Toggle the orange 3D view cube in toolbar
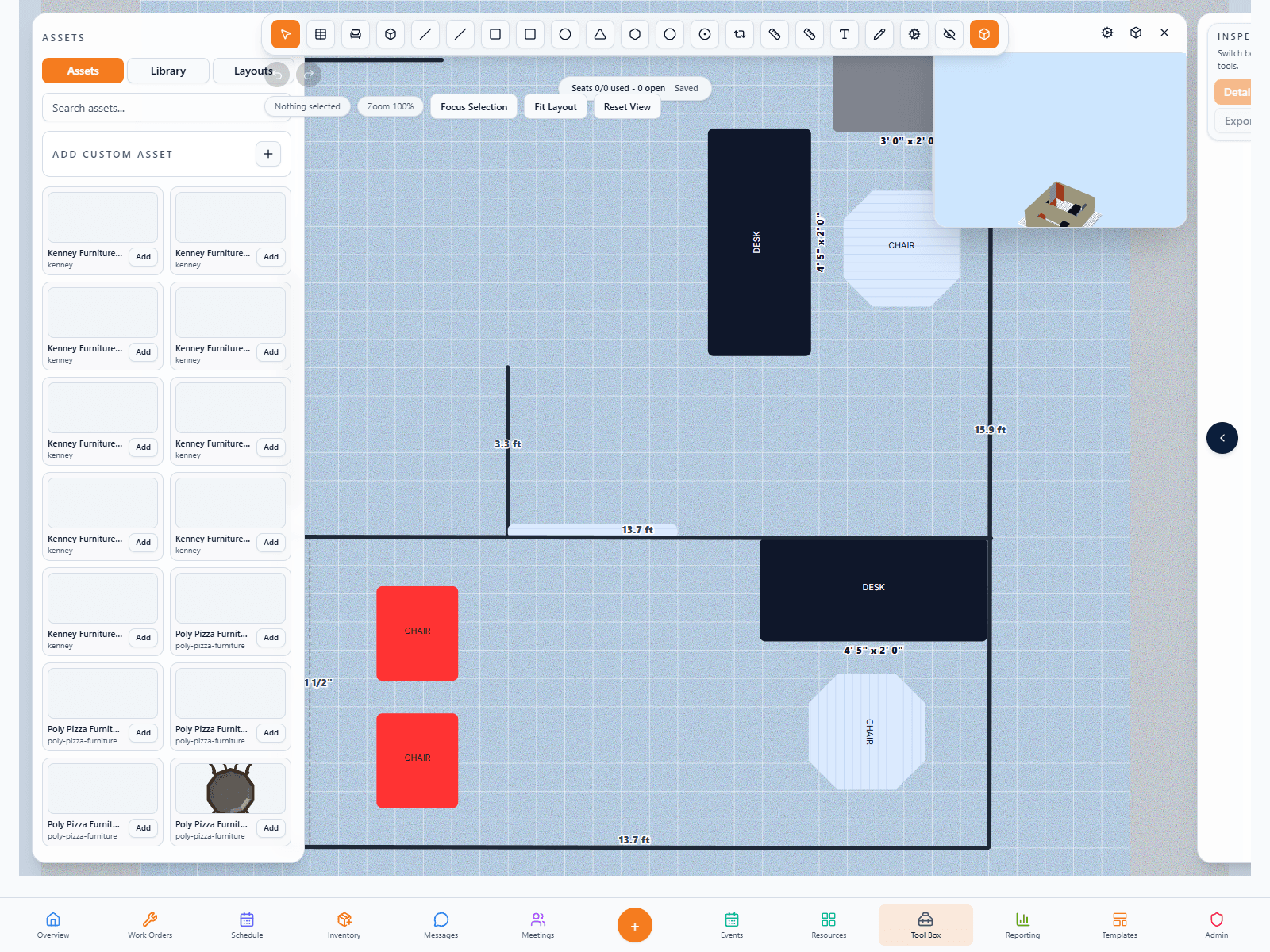1270x952 pixels. (x=984, y=34)
